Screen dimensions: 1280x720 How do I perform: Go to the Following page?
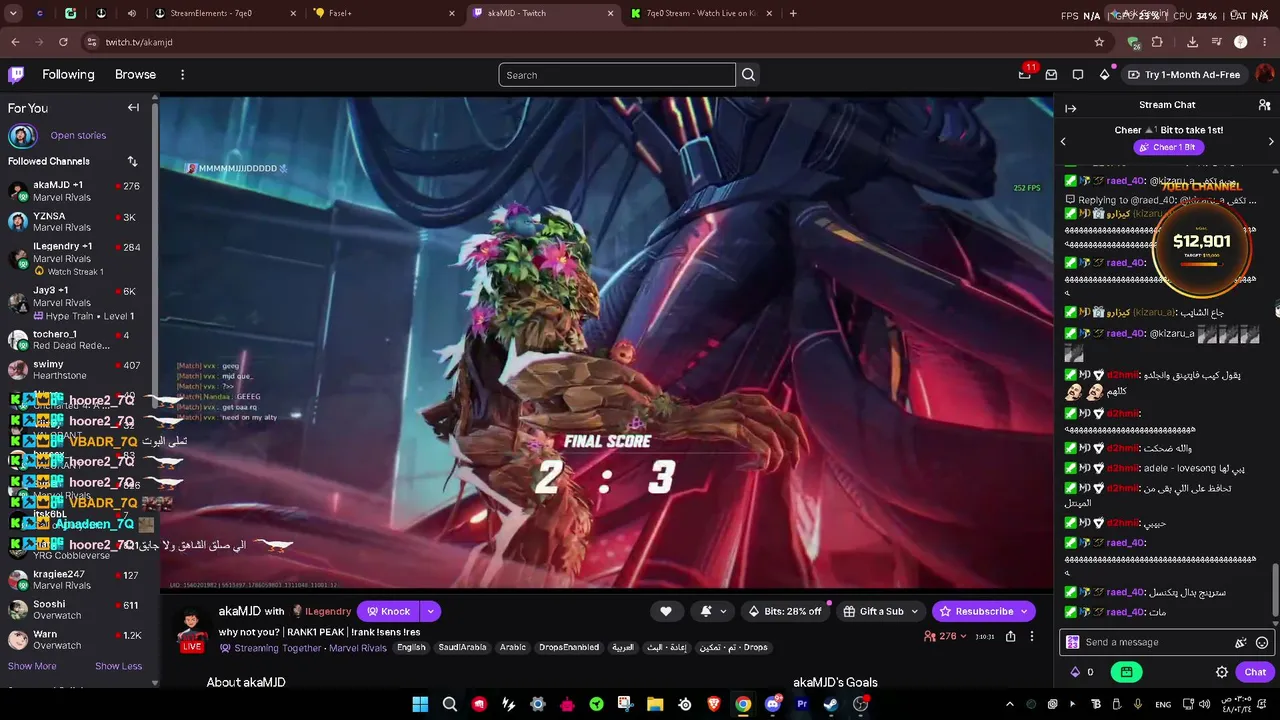click(x=68, y=75)
